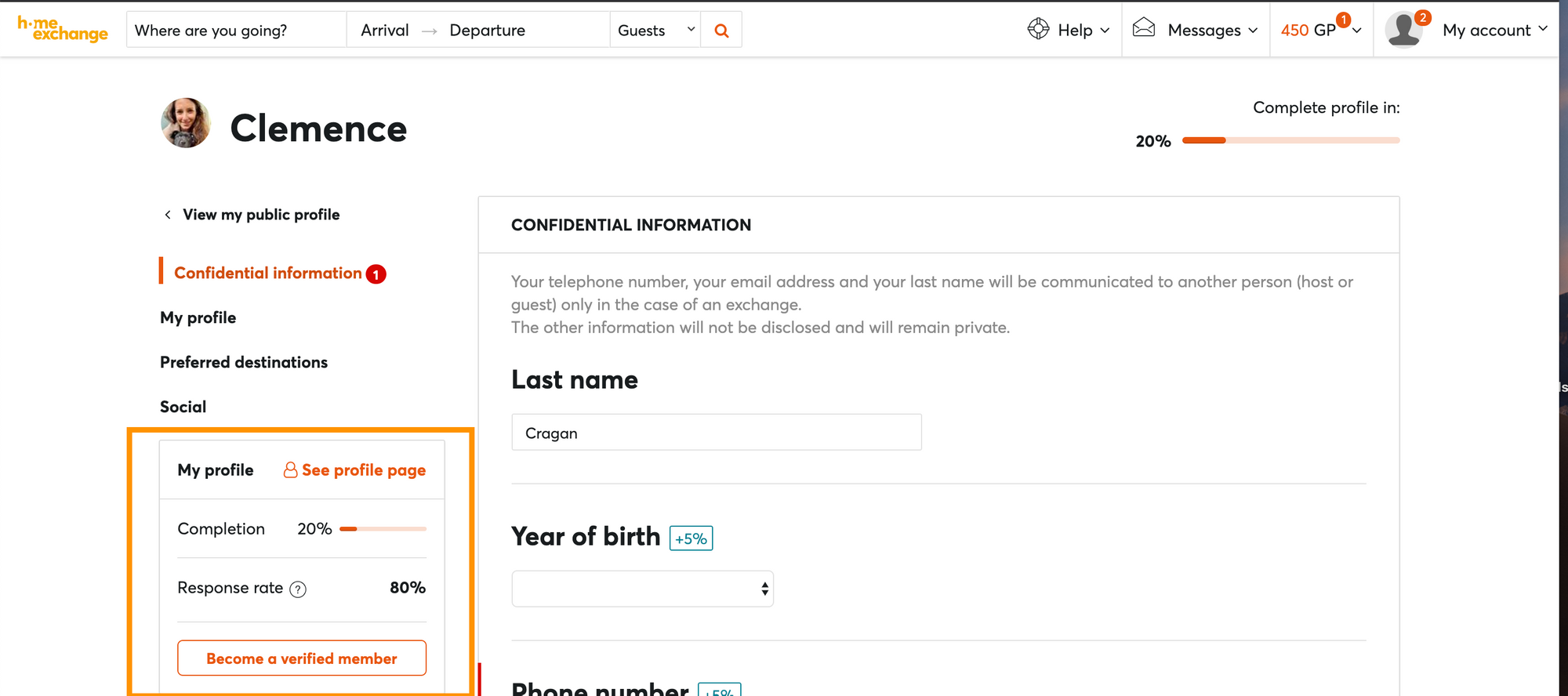Screen dimensions: 1568x696
Task: Select Preferred destinations in sidebar
Action: click(244, 362)
